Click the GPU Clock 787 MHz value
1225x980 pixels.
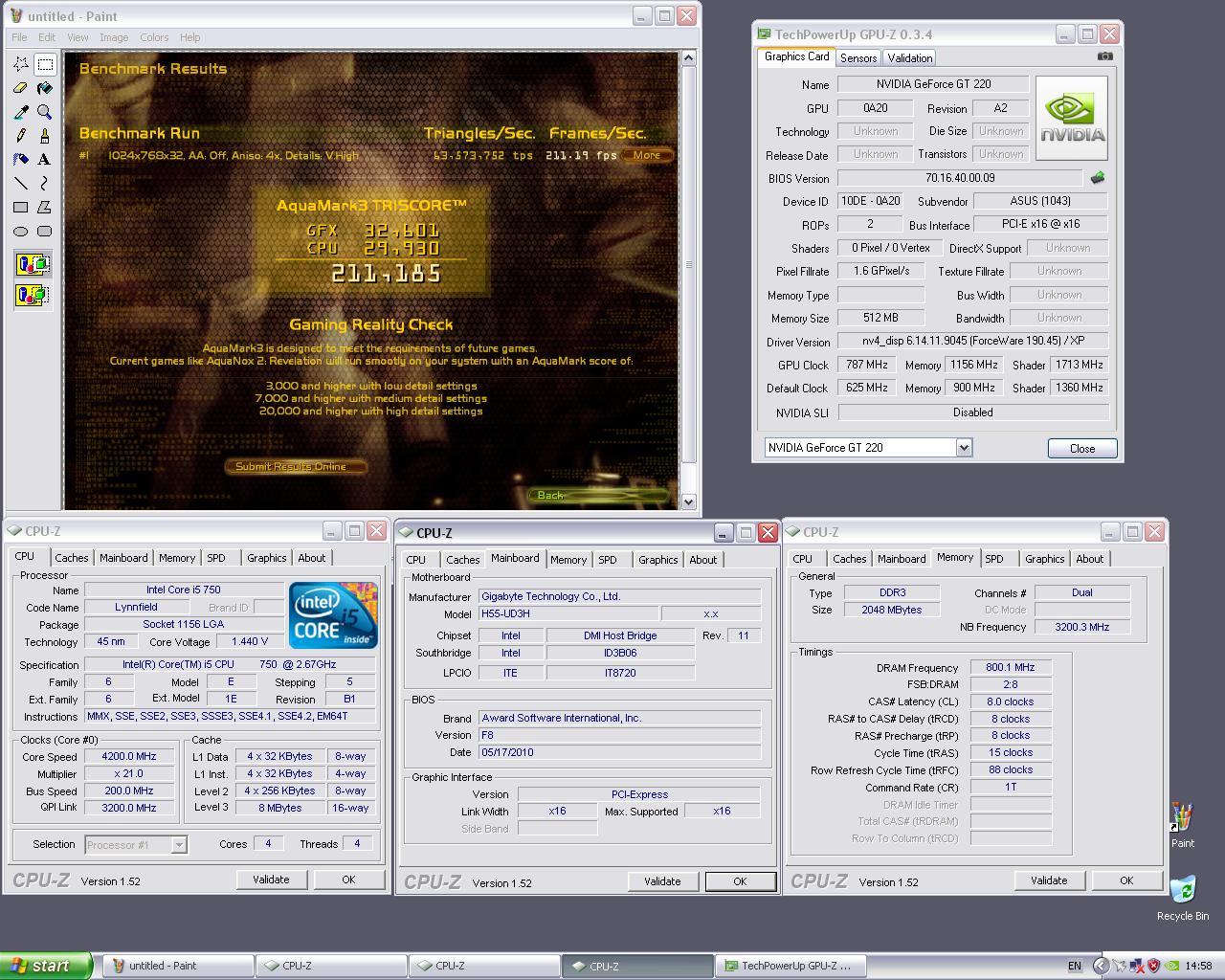click(x=867, y=365)
